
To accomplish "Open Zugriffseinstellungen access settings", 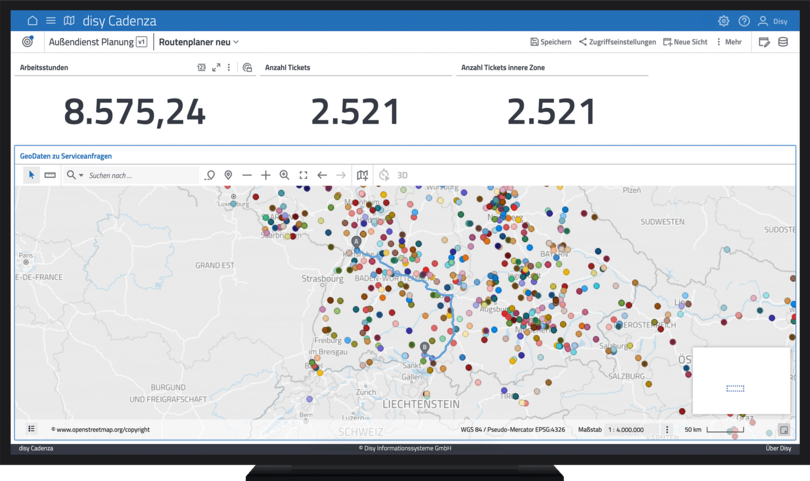I will [x=617, y=42].
